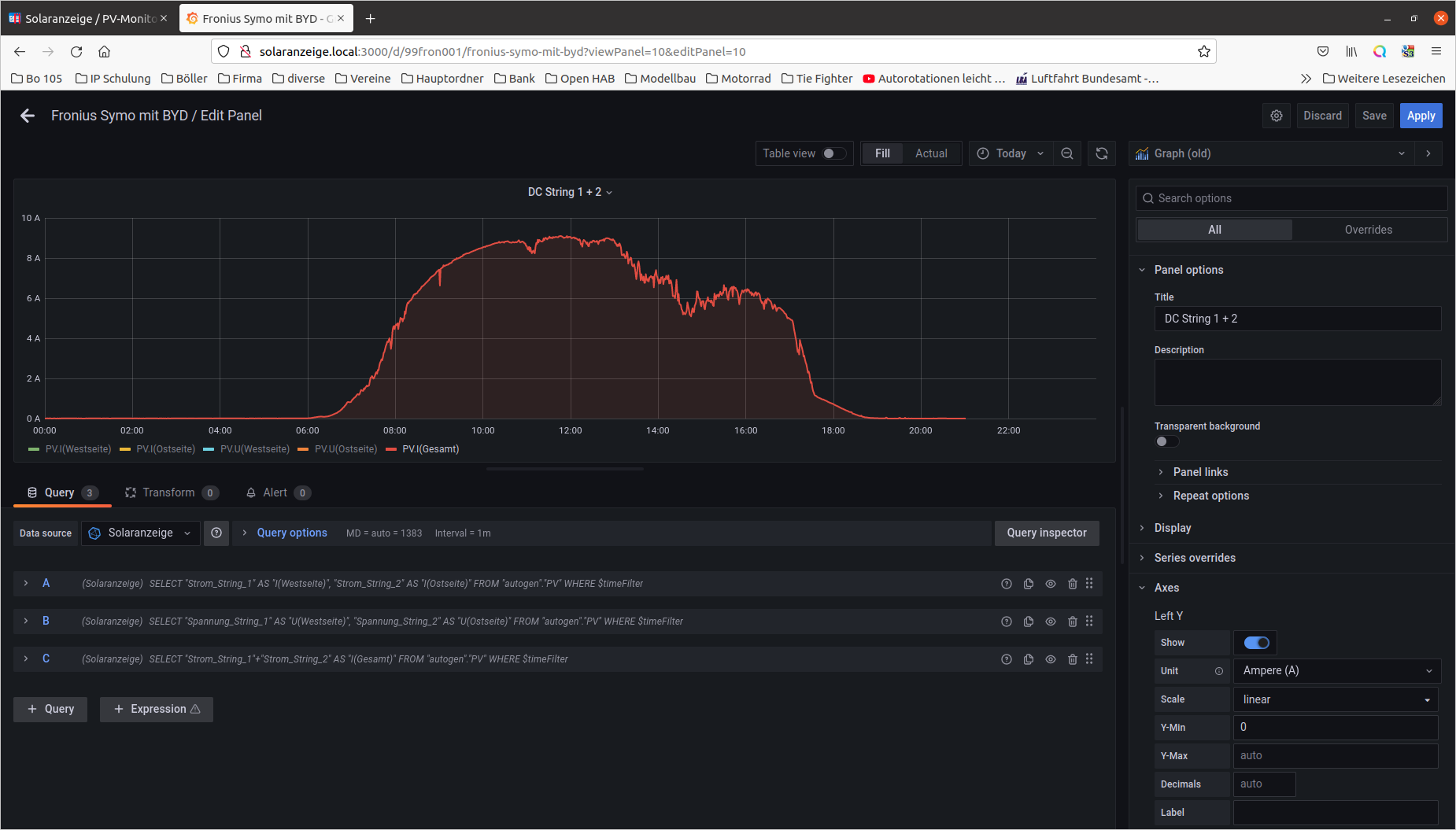Image resolution: width=1456 pixels, height=830 pixels.
Task: Duplicate query A with the copy icon
Action: tap(1029, 584)
